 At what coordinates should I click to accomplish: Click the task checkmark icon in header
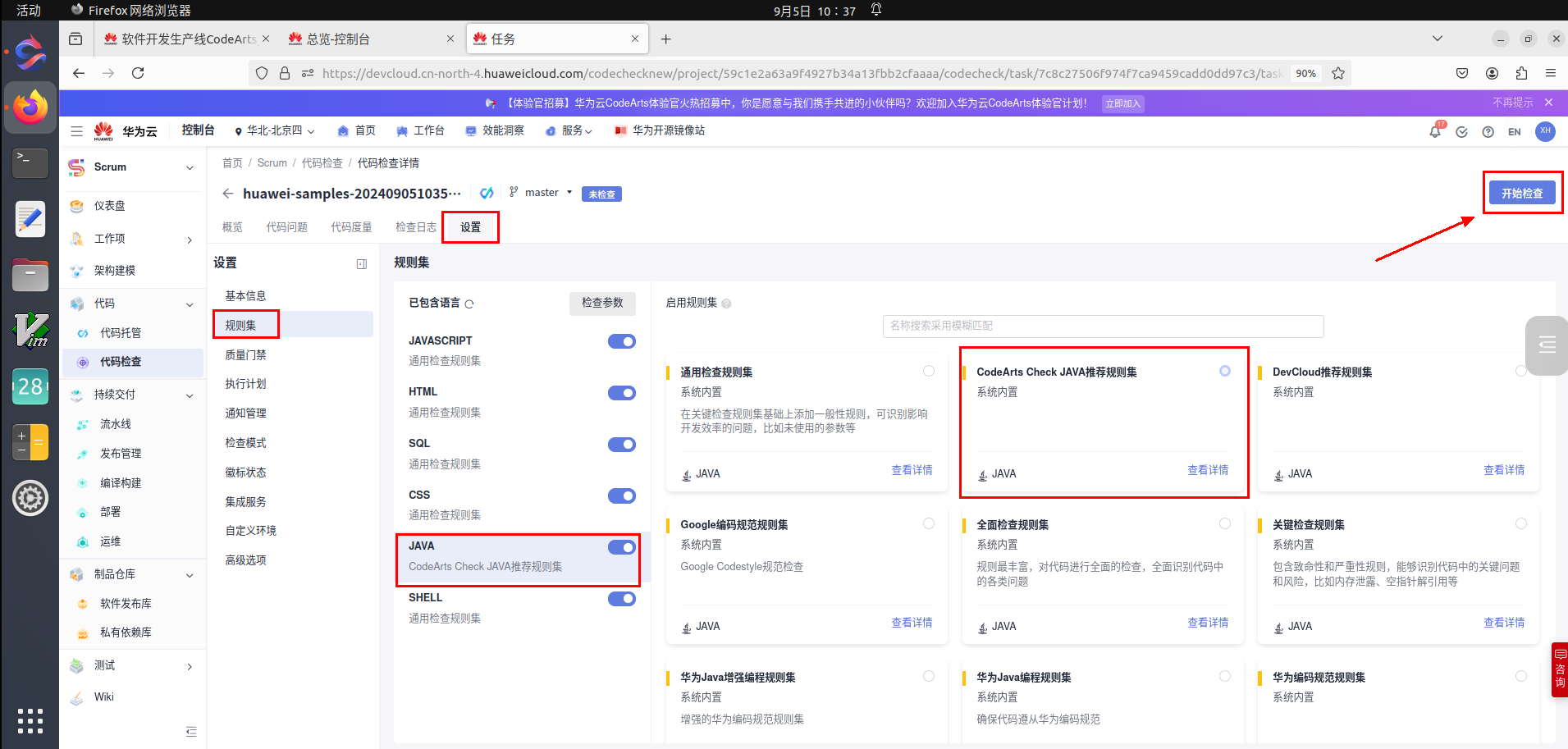point(1461,132)
